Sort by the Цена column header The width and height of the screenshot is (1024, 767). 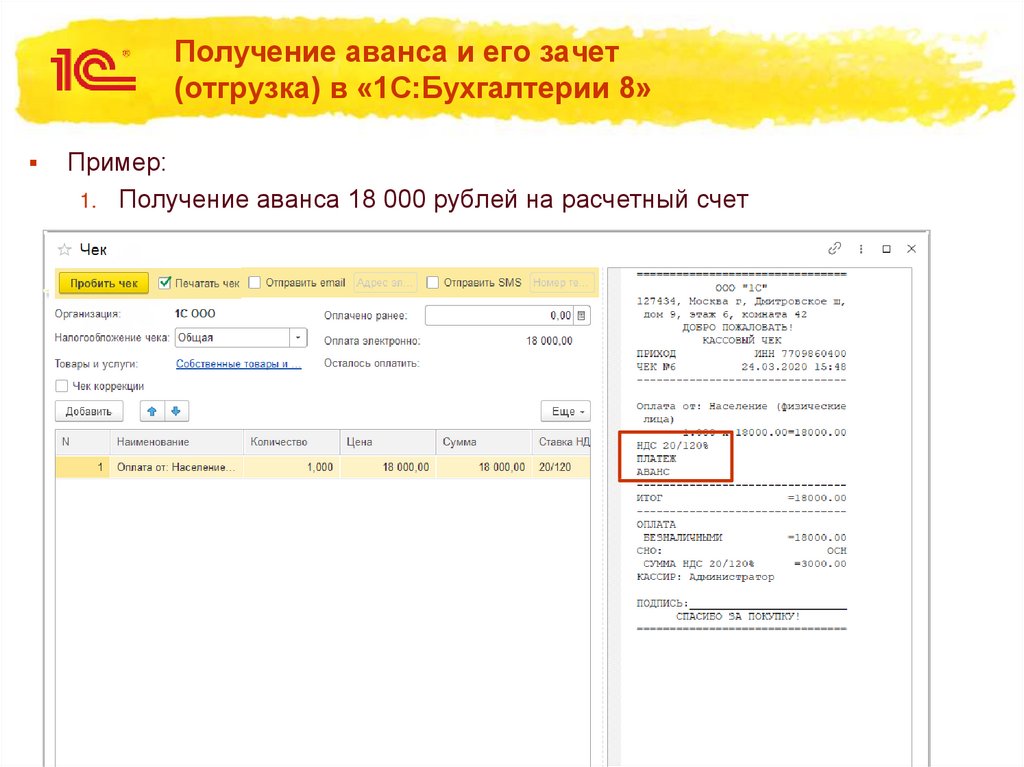(x=388, y=442)
